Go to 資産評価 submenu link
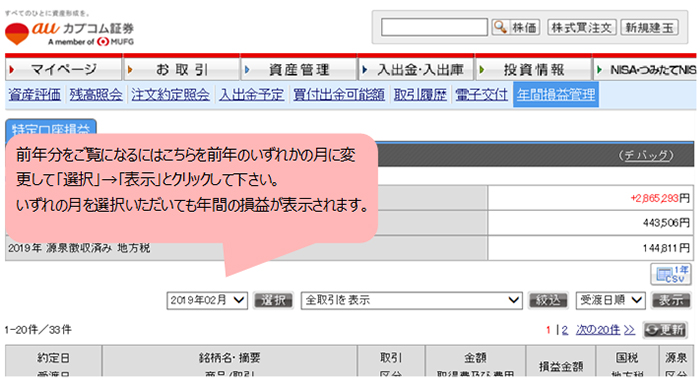The height and width of the screenshot is (380, 700). 34,95
